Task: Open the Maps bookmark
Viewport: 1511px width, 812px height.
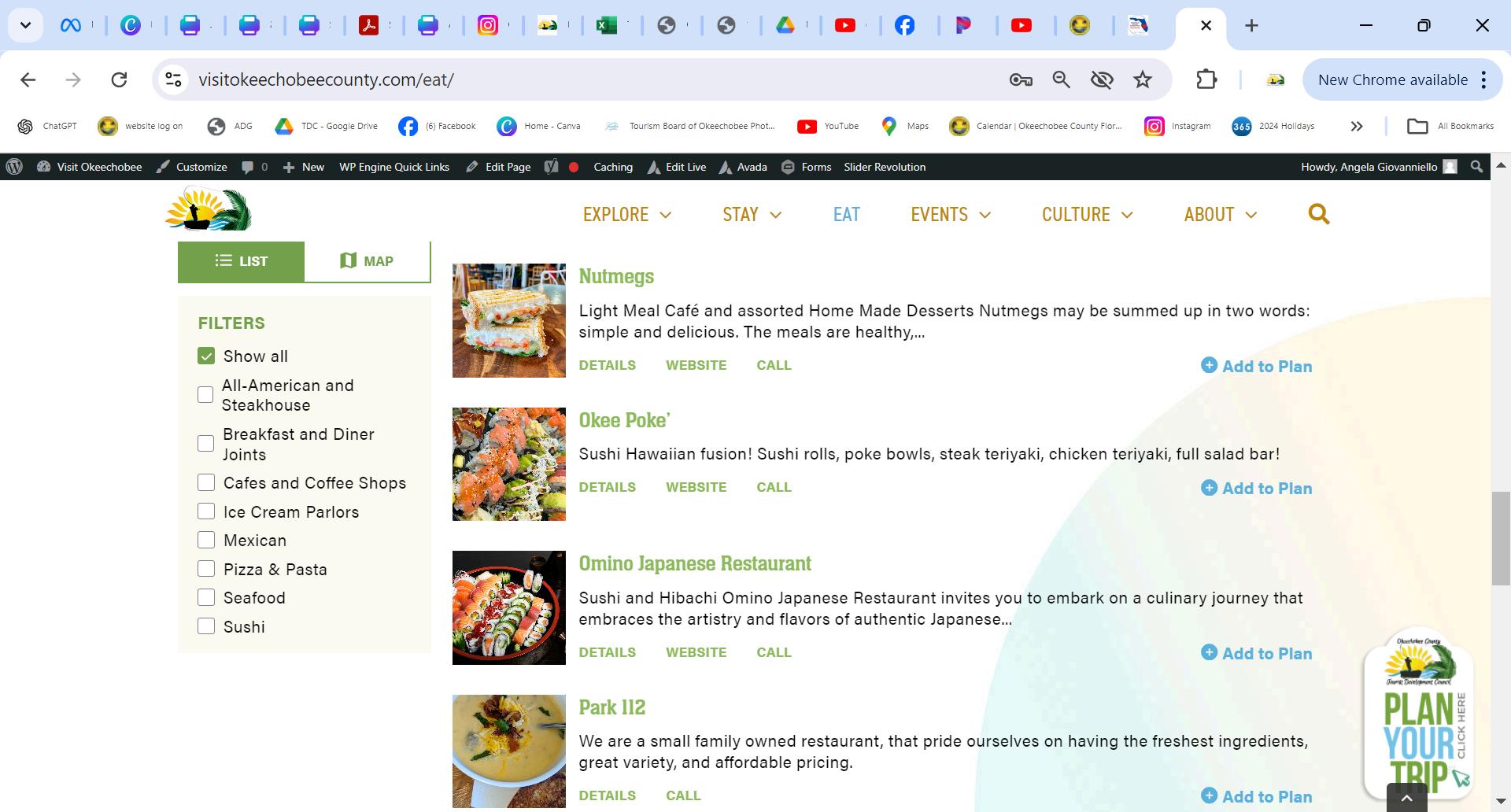Action: tap(905, 126)
